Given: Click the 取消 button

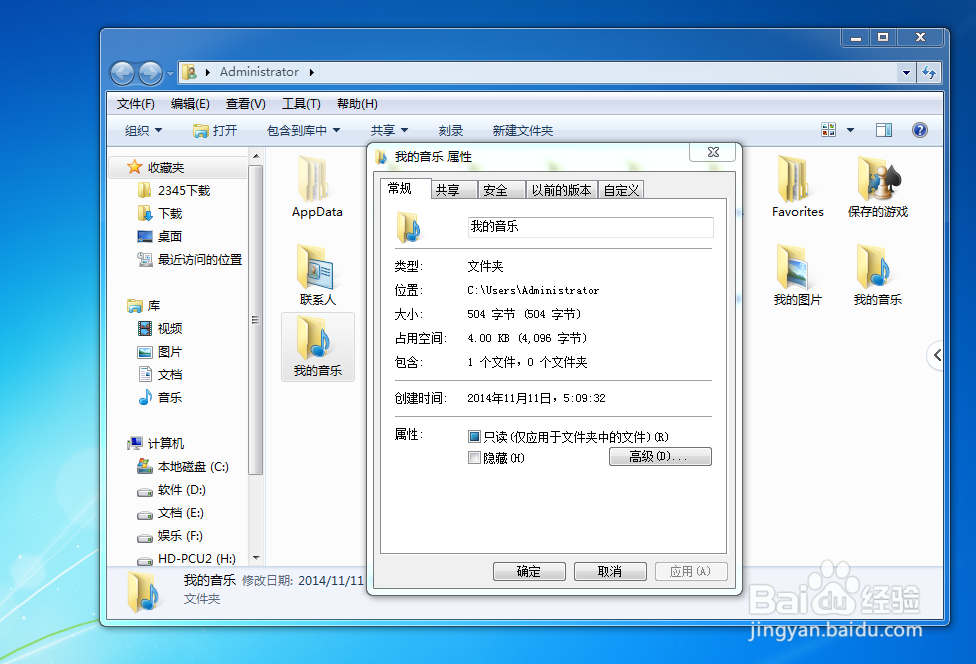Looking at the screenshot, I should pyautogui.click(x=610, y=571).
